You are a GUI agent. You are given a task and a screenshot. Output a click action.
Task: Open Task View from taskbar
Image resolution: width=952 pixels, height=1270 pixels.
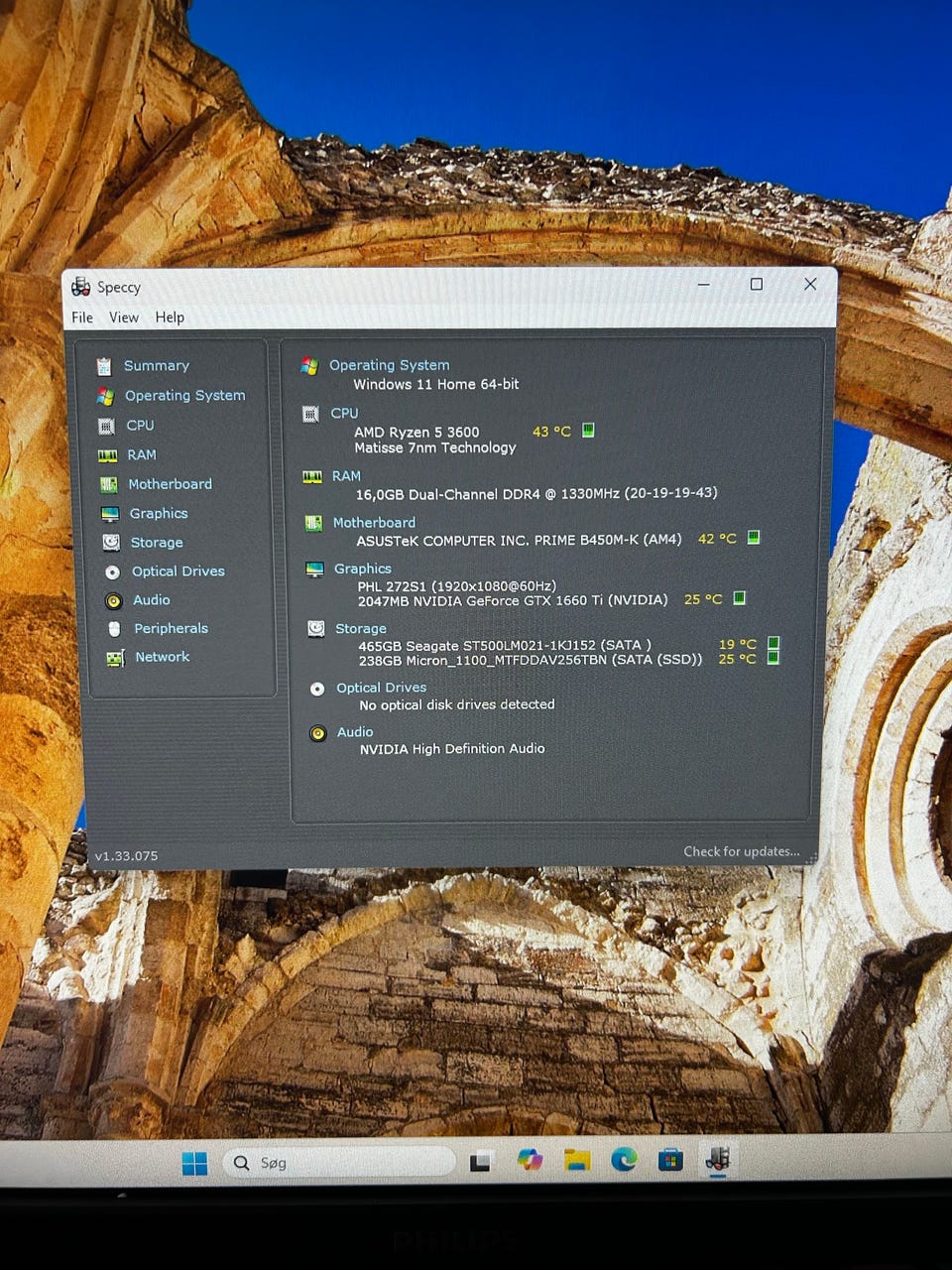click(x=482, y=1161)
